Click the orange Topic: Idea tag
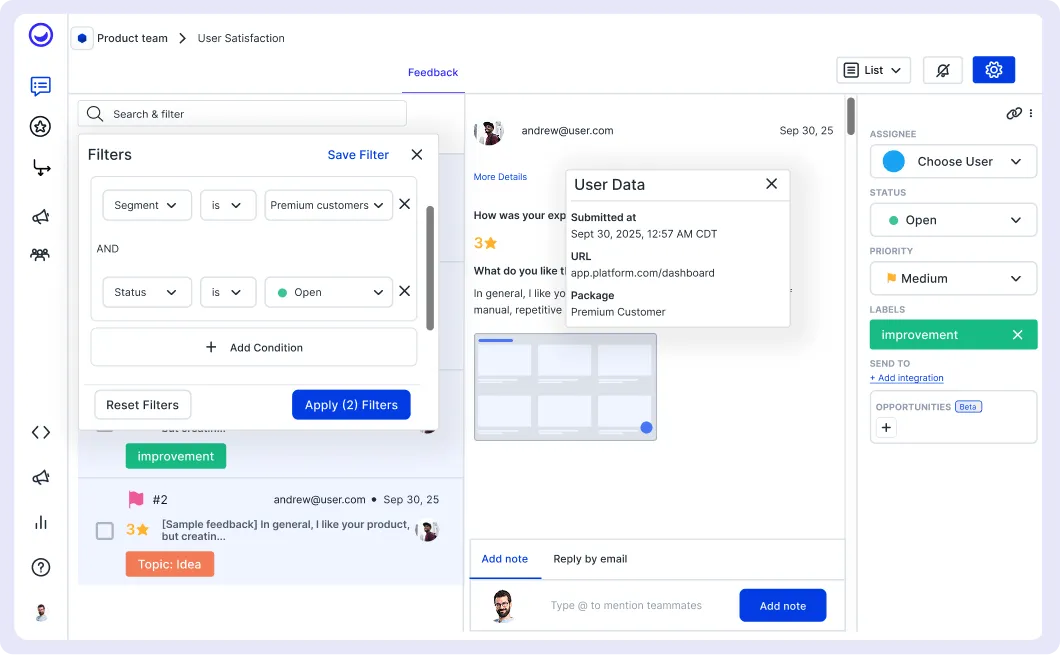Image resolution: width=1060 pixels, height=655 pixels. coord(170,564)
